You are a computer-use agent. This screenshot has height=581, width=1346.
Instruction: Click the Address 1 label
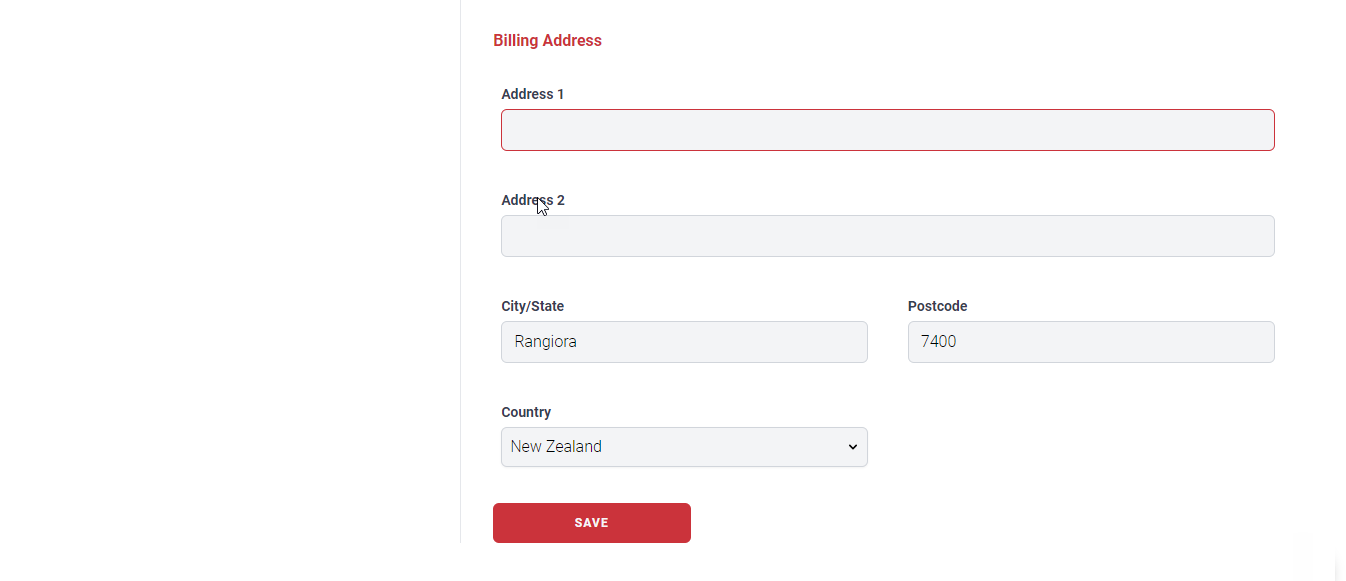pos(533,94)
